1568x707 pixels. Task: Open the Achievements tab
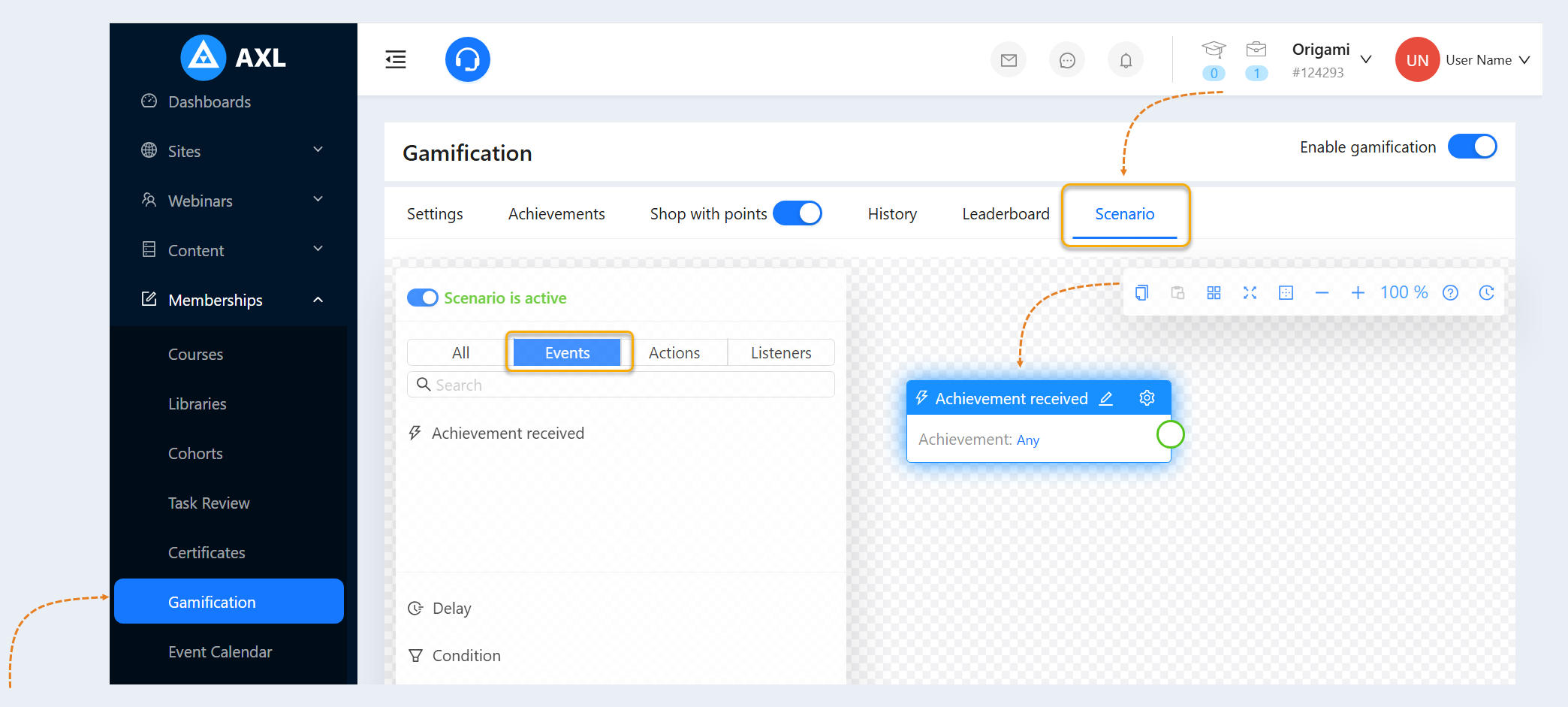pos(556,214)
